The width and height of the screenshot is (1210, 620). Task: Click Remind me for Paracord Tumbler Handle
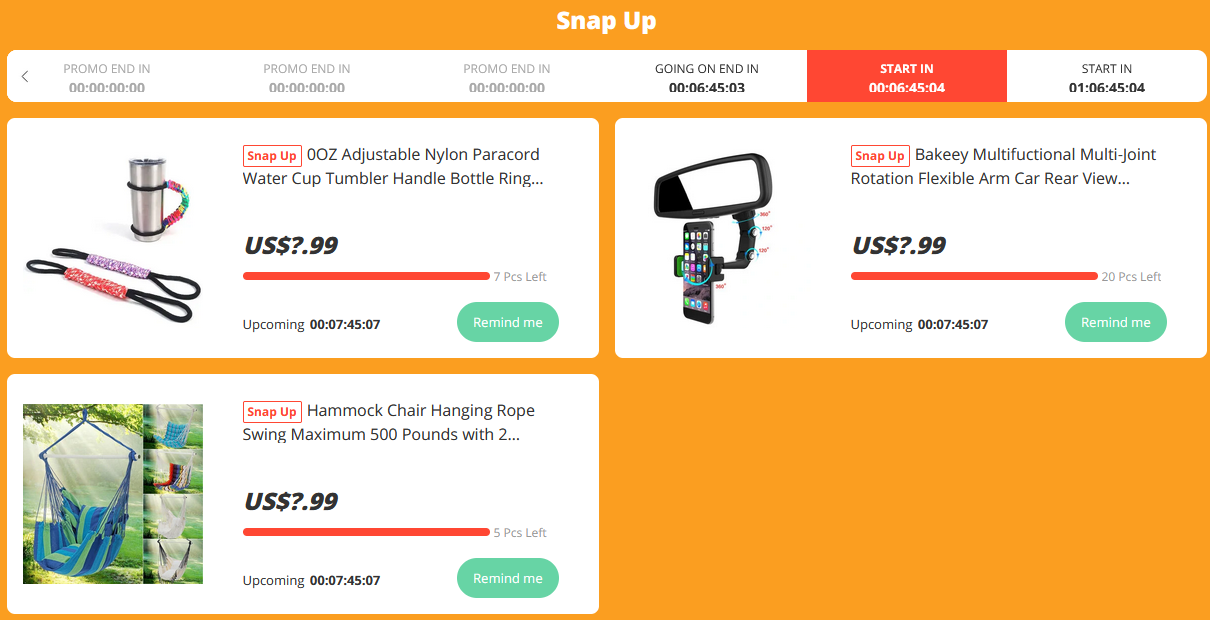tap(508, 322)
